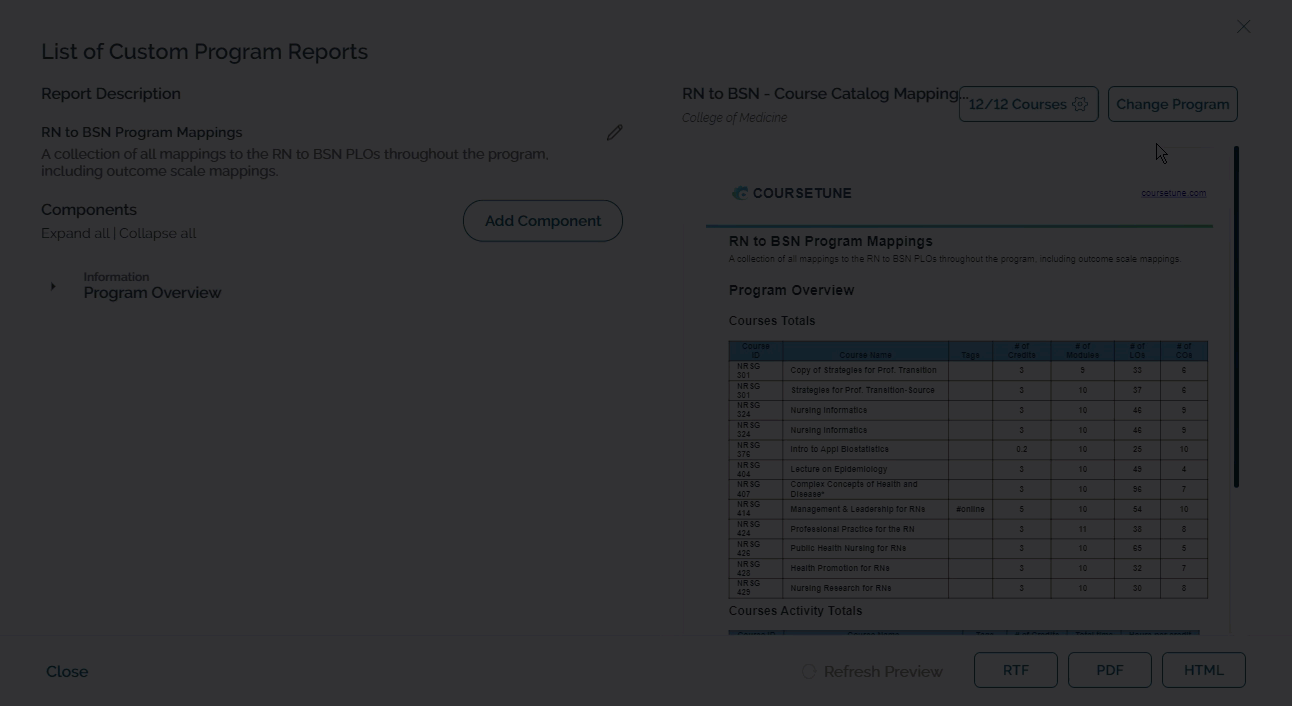Click the Coursetune logo in report preview
The image size is (1292, 706).
(x=791, y=193)
